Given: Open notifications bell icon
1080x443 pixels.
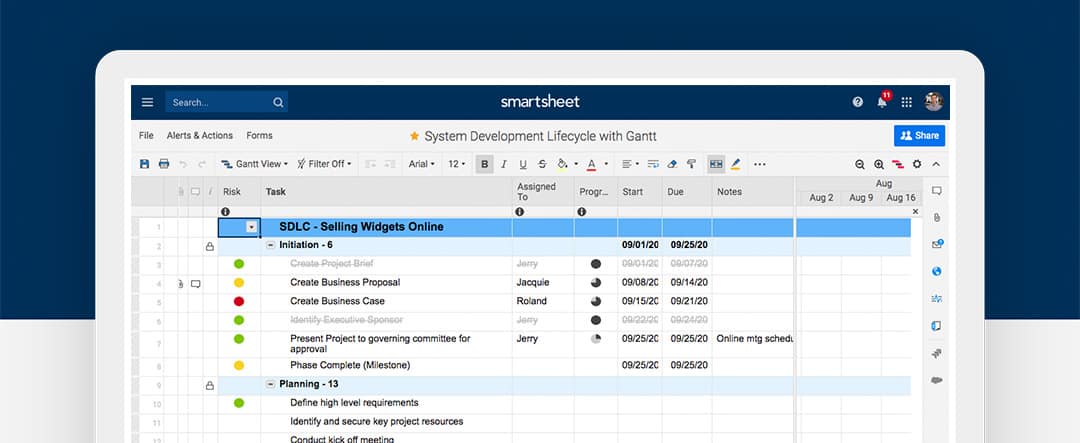Looking at the screenshot, I should [x=882, y=102].
